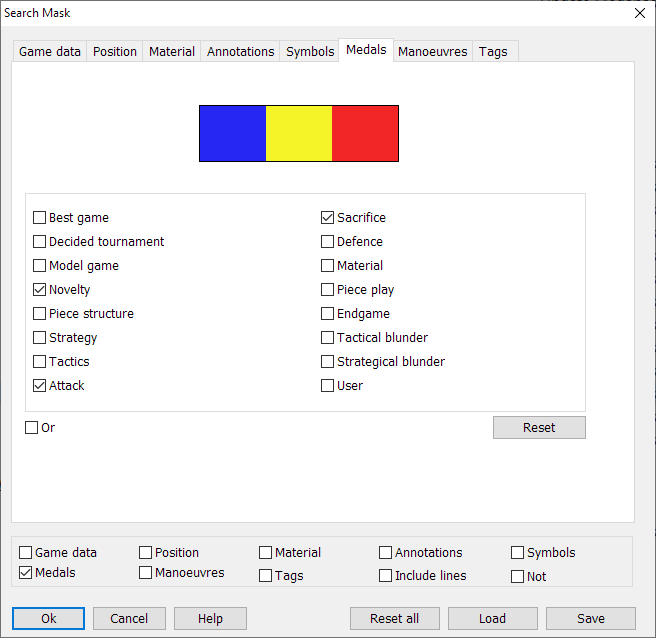This screenshot has width=656, height=638.
Task: Tick the Piece play checkbox
Action: 327,290
